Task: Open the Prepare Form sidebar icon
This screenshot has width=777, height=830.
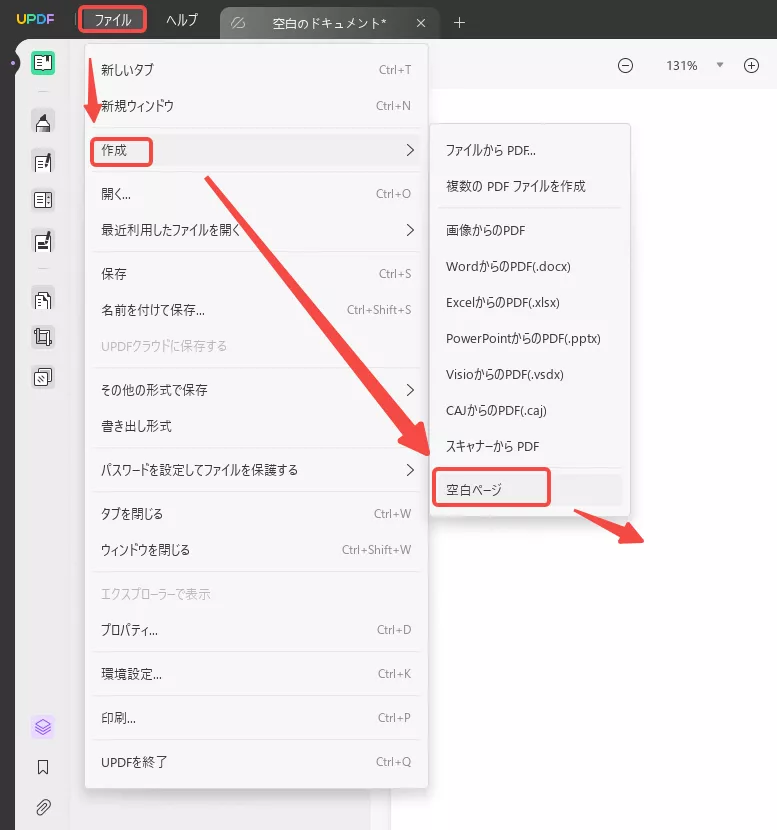Action: point(43,200)
